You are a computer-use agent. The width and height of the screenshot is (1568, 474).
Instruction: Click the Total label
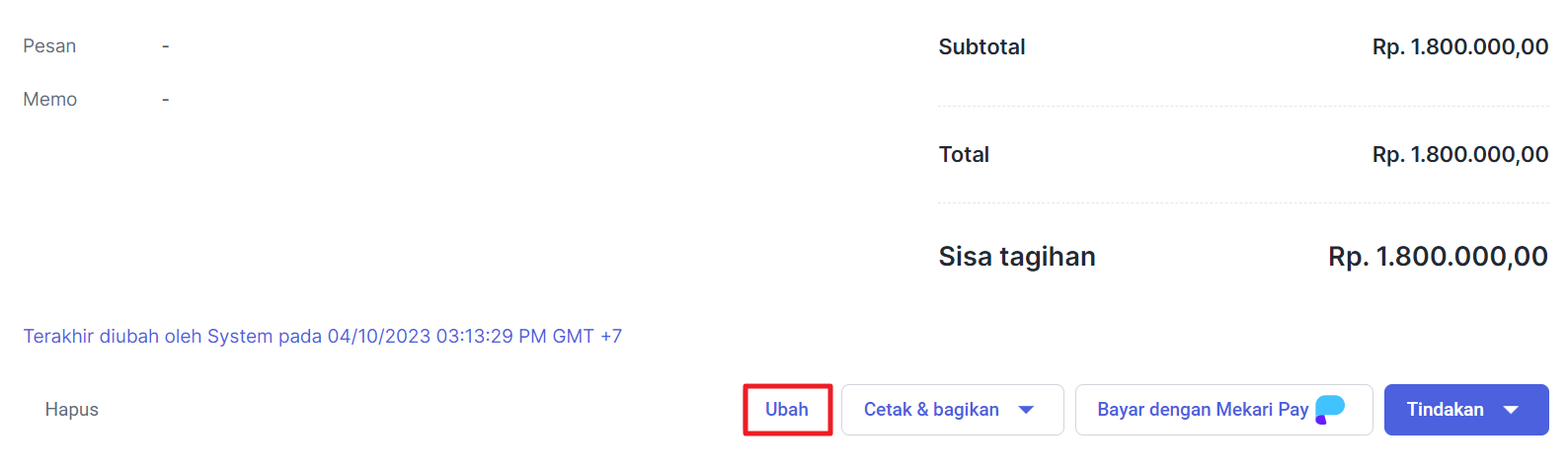pos(964,154)
